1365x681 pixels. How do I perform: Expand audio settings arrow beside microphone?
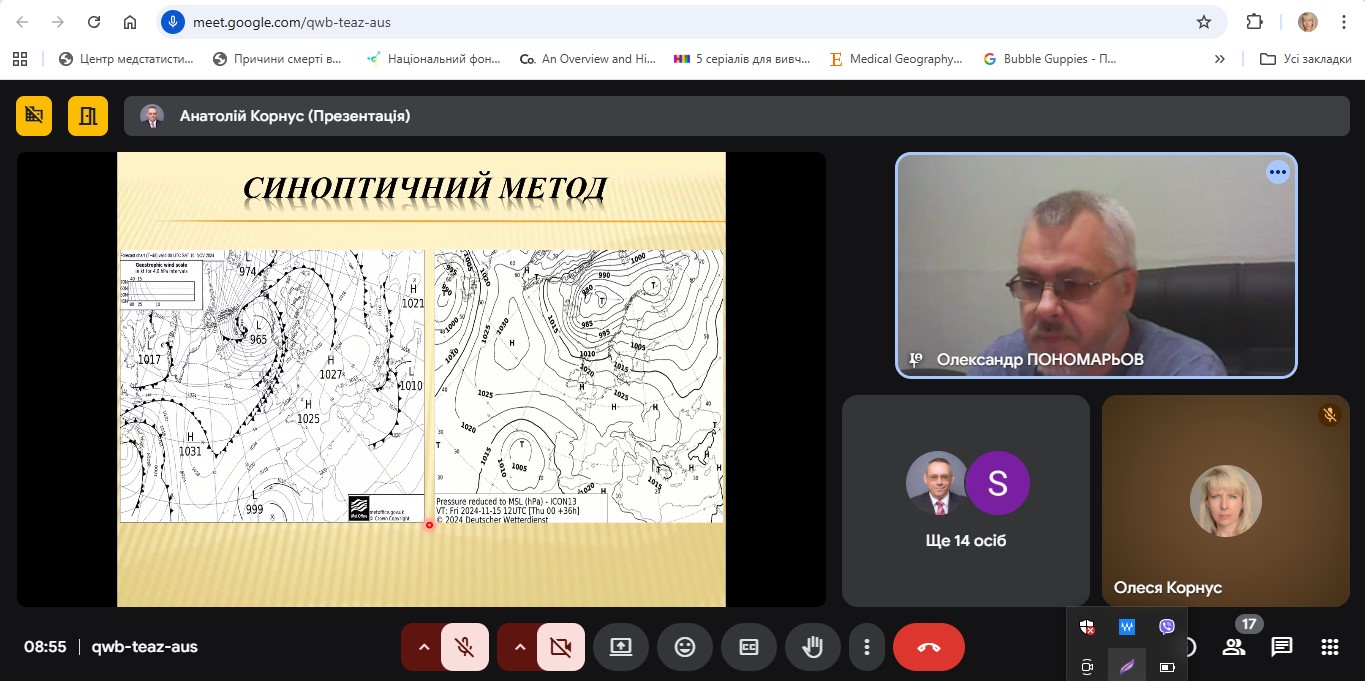point(424,647)
